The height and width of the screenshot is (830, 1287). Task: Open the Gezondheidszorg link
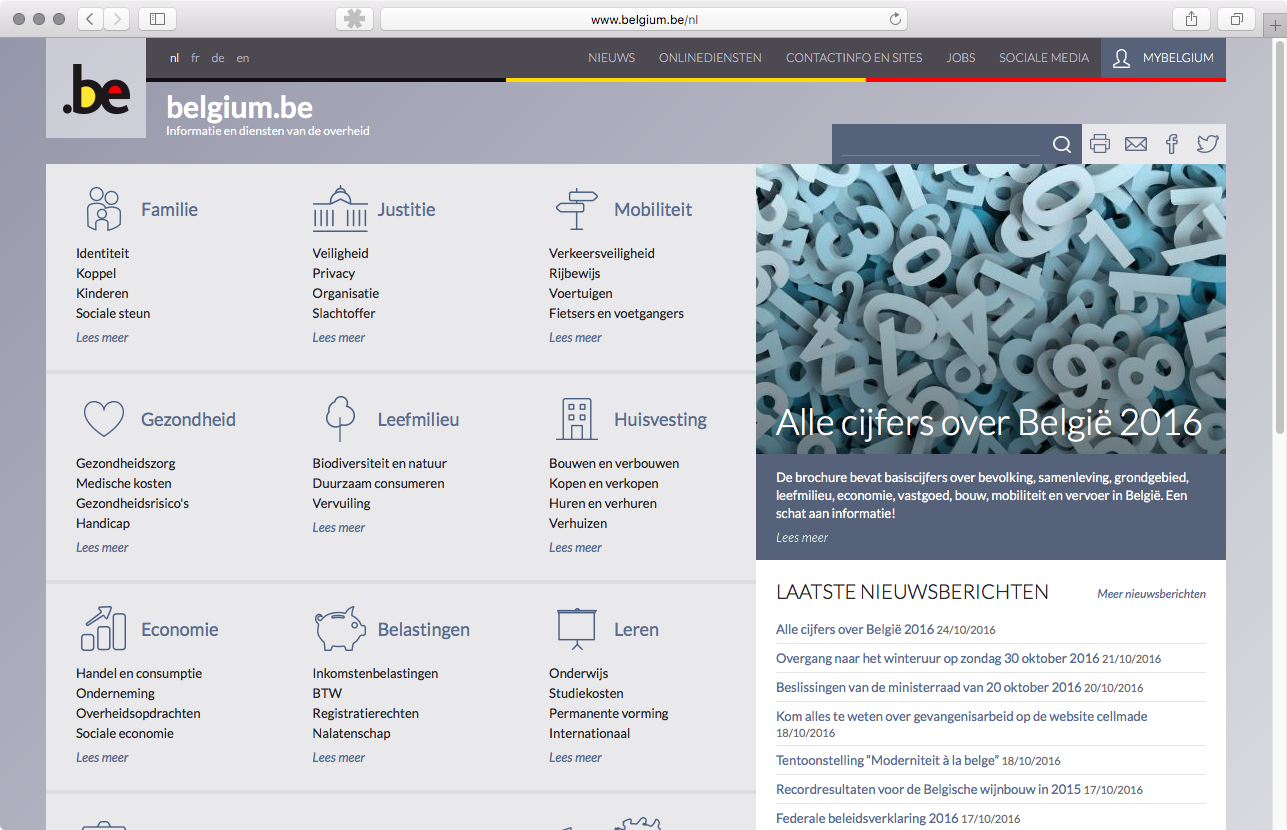[125, 464]
